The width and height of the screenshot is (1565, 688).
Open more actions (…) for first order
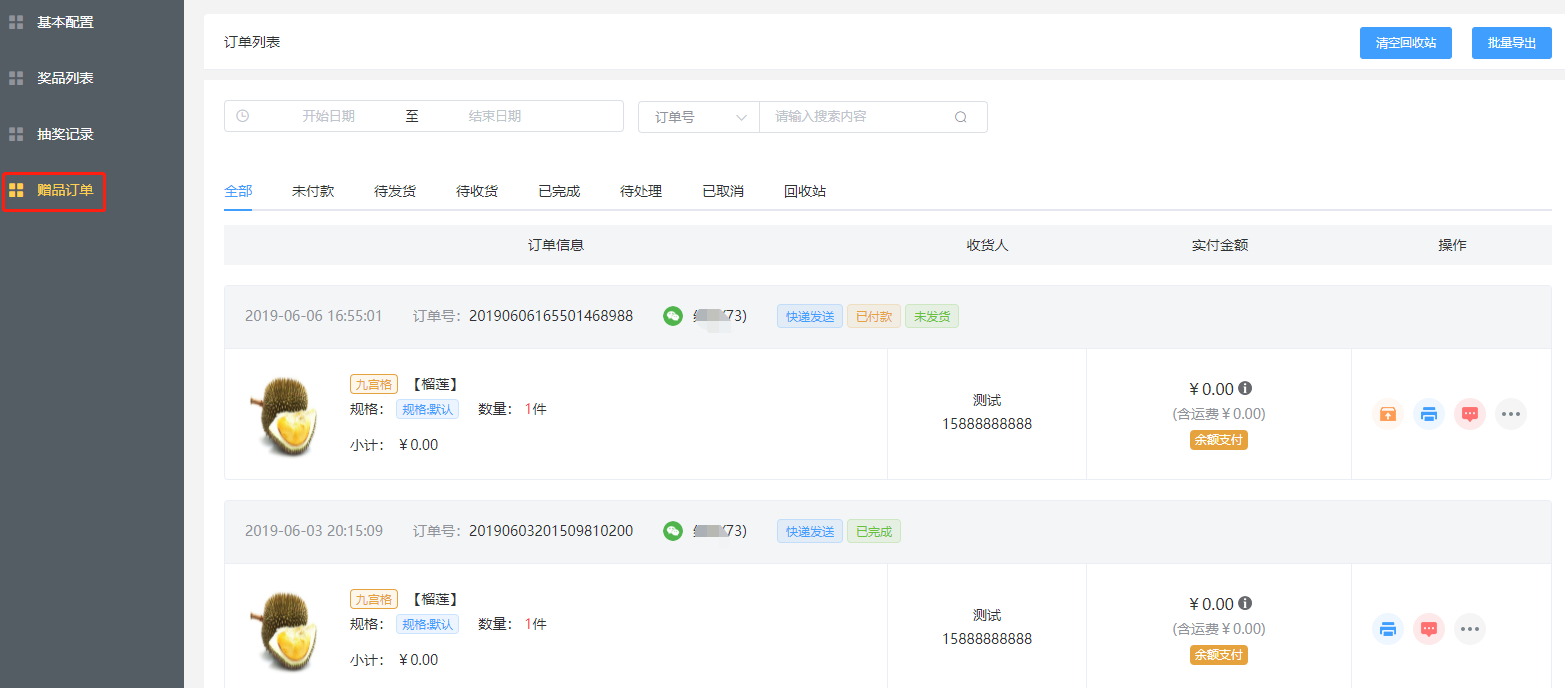pos(1511,414)
